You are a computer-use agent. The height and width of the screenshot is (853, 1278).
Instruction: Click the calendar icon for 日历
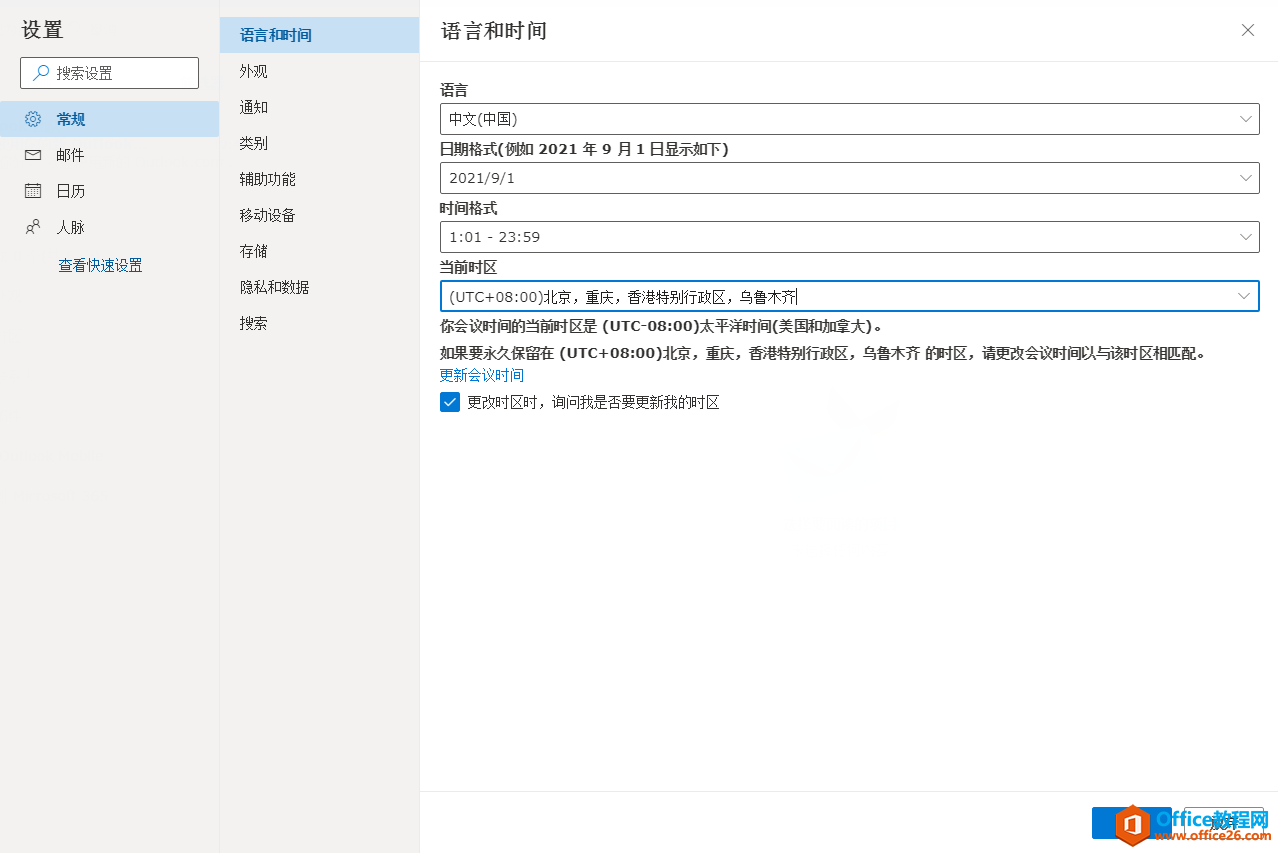(x=33, y=191)
